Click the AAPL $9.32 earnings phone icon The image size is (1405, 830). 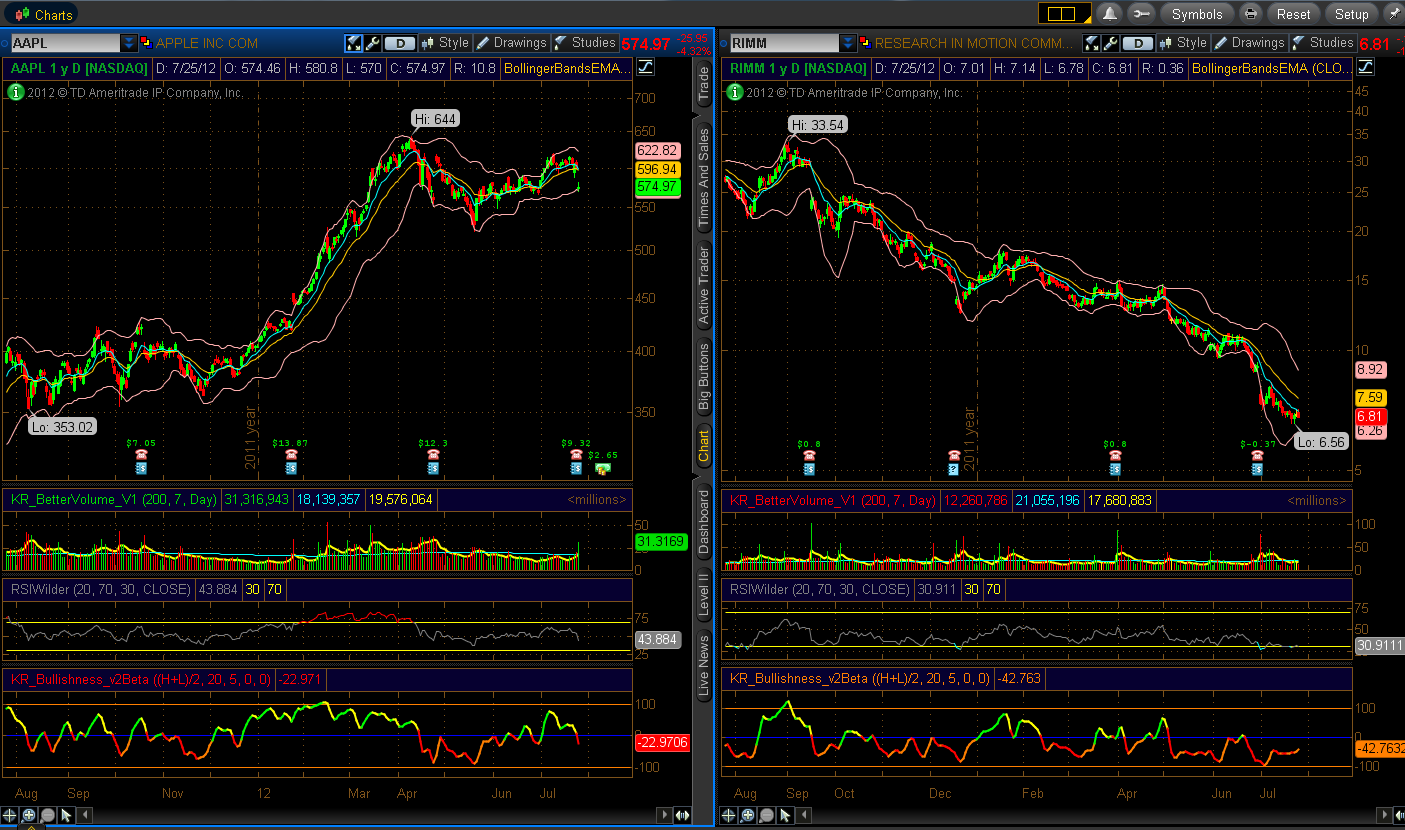pyautogui.click(x=576, y=455)
